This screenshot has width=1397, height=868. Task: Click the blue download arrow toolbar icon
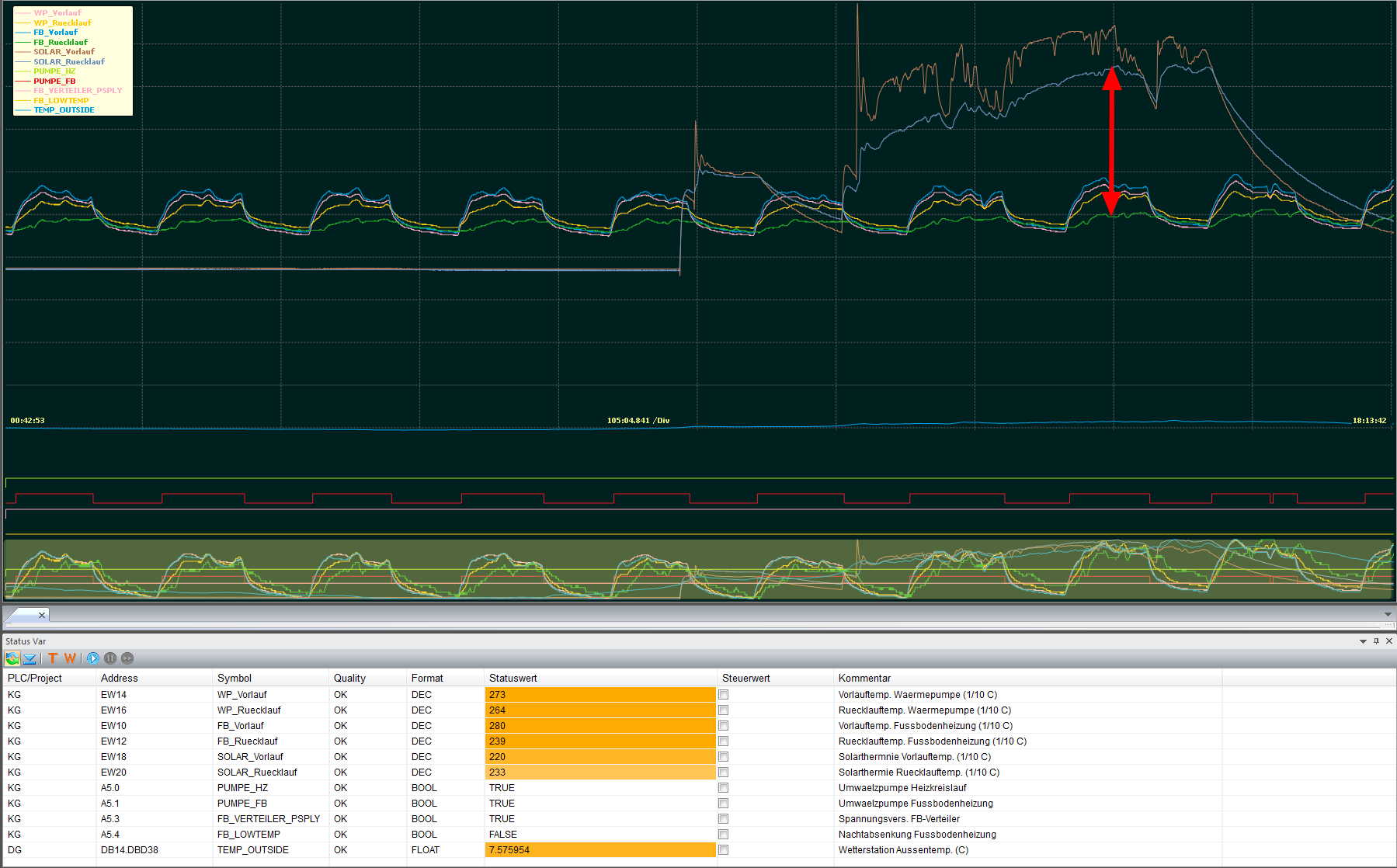30,658
